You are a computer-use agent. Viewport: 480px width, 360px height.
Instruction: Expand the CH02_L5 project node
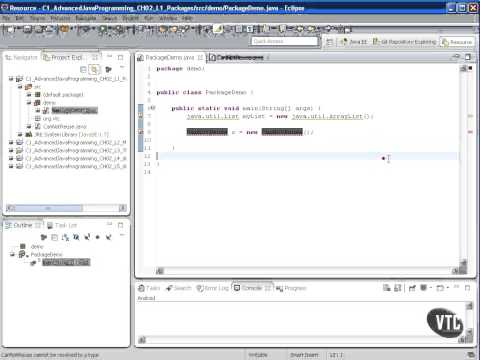tap(11, 166)
